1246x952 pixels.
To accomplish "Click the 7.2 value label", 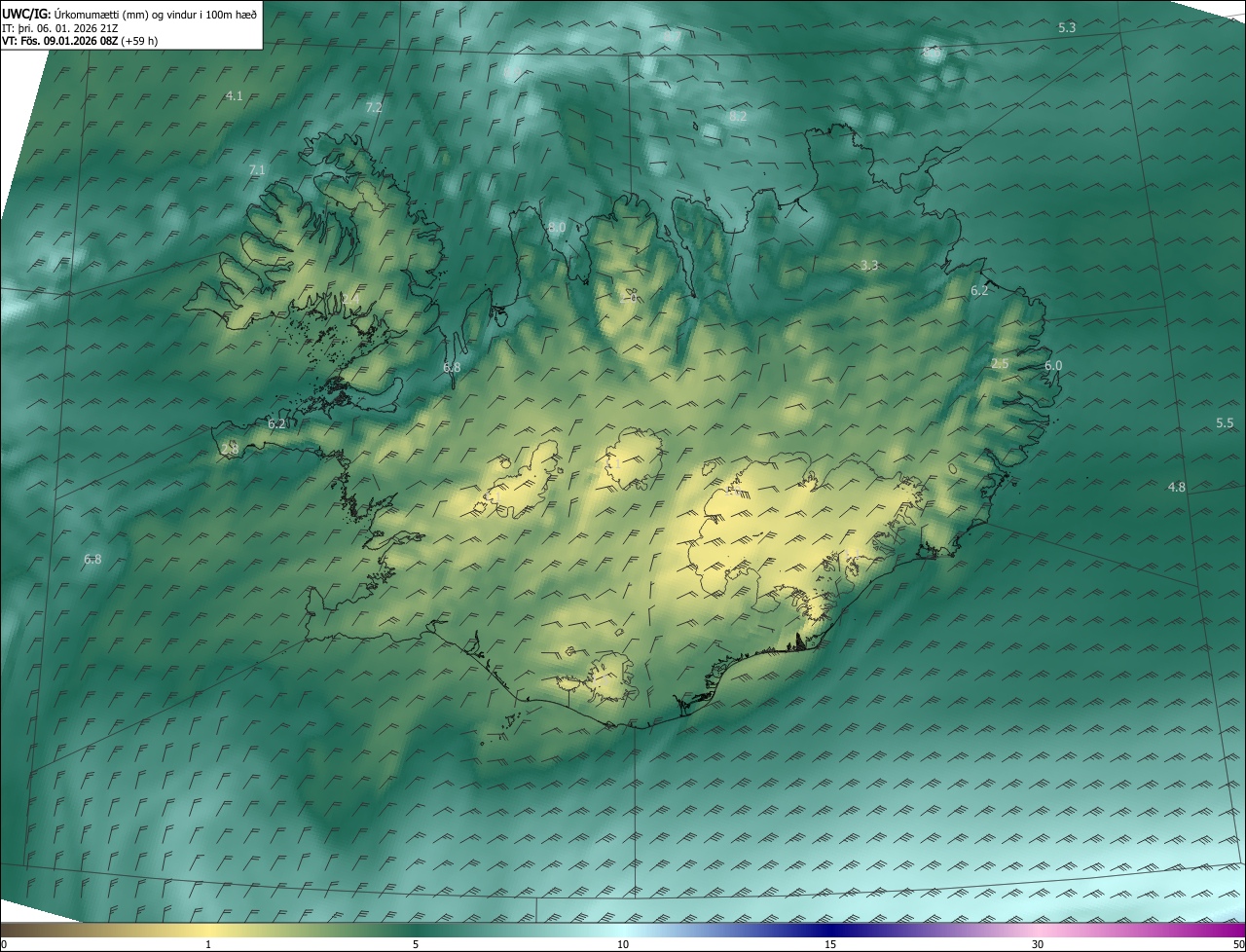I will coord(374,107).
